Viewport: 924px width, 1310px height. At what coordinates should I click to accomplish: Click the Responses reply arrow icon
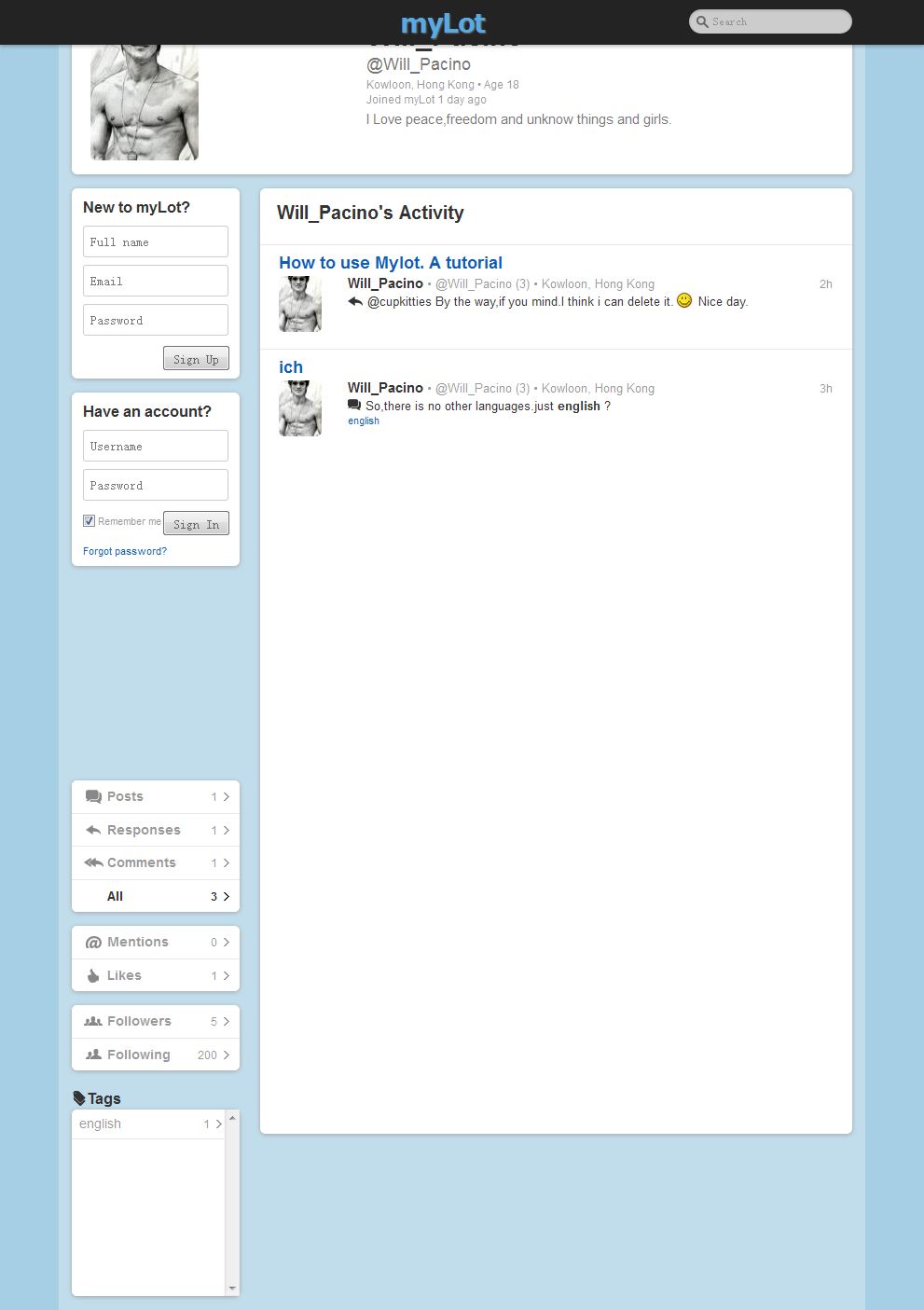pos(93,830)
